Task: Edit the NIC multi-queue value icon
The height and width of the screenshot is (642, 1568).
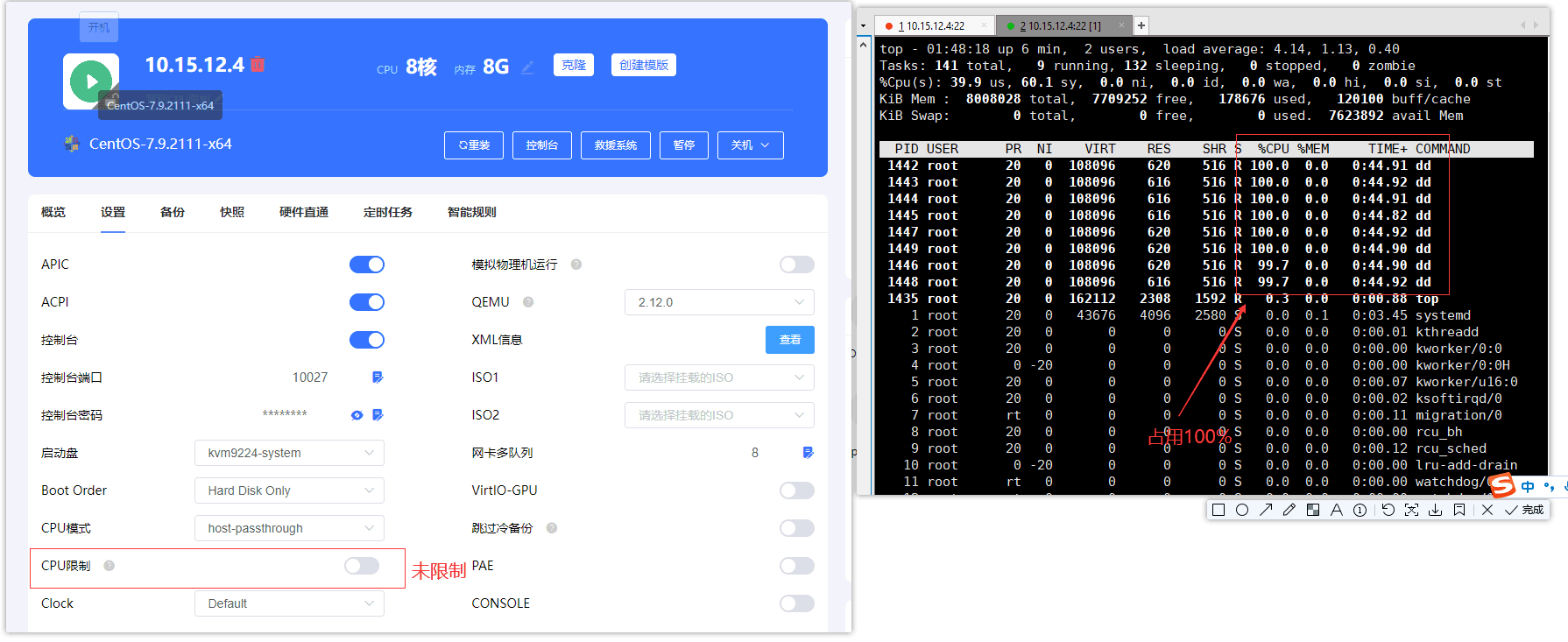Action: click(808, 453)
